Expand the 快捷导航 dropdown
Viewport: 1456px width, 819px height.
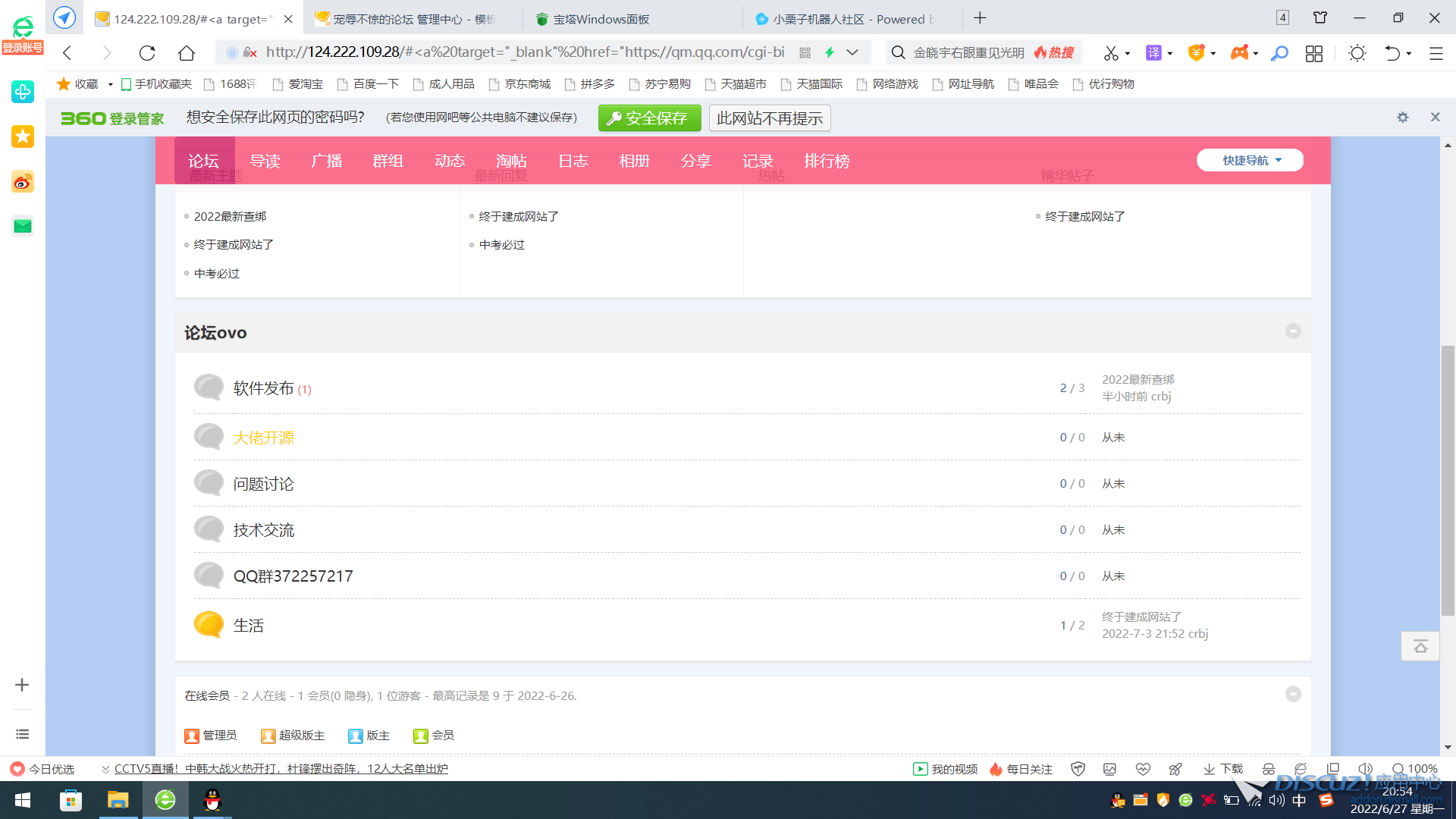(x=1250, y=160)
